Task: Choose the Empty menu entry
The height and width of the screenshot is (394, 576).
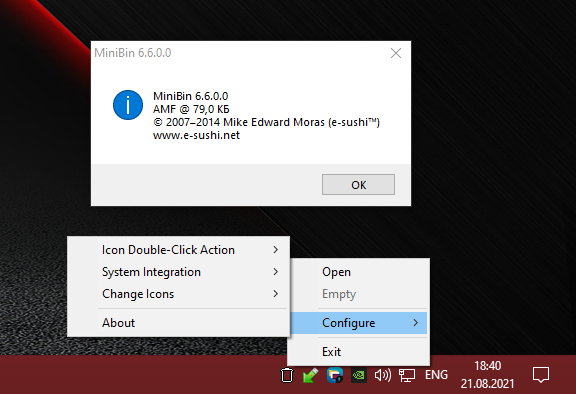Action: [358, 294]
